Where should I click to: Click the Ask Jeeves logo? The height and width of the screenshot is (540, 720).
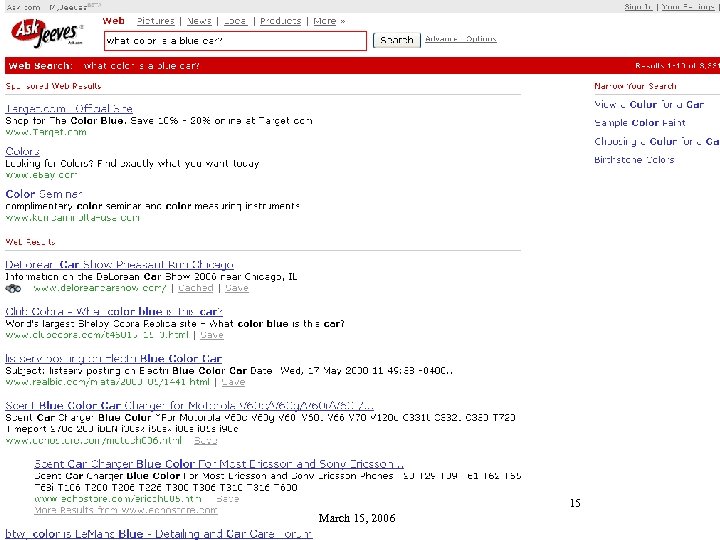pos(47,33)
